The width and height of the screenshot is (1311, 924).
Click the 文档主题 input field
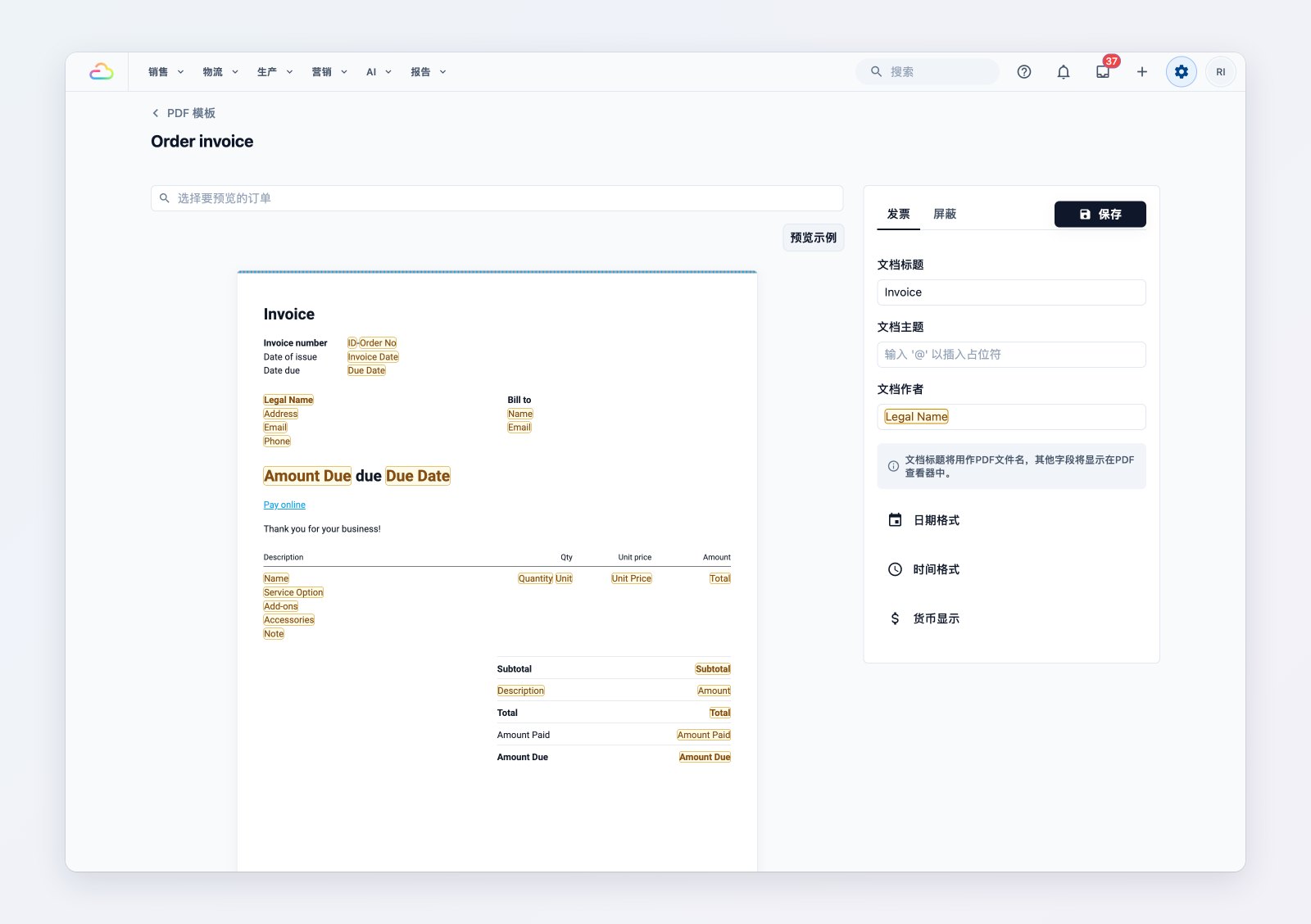pyautogui.click(x=1012, y=355)
